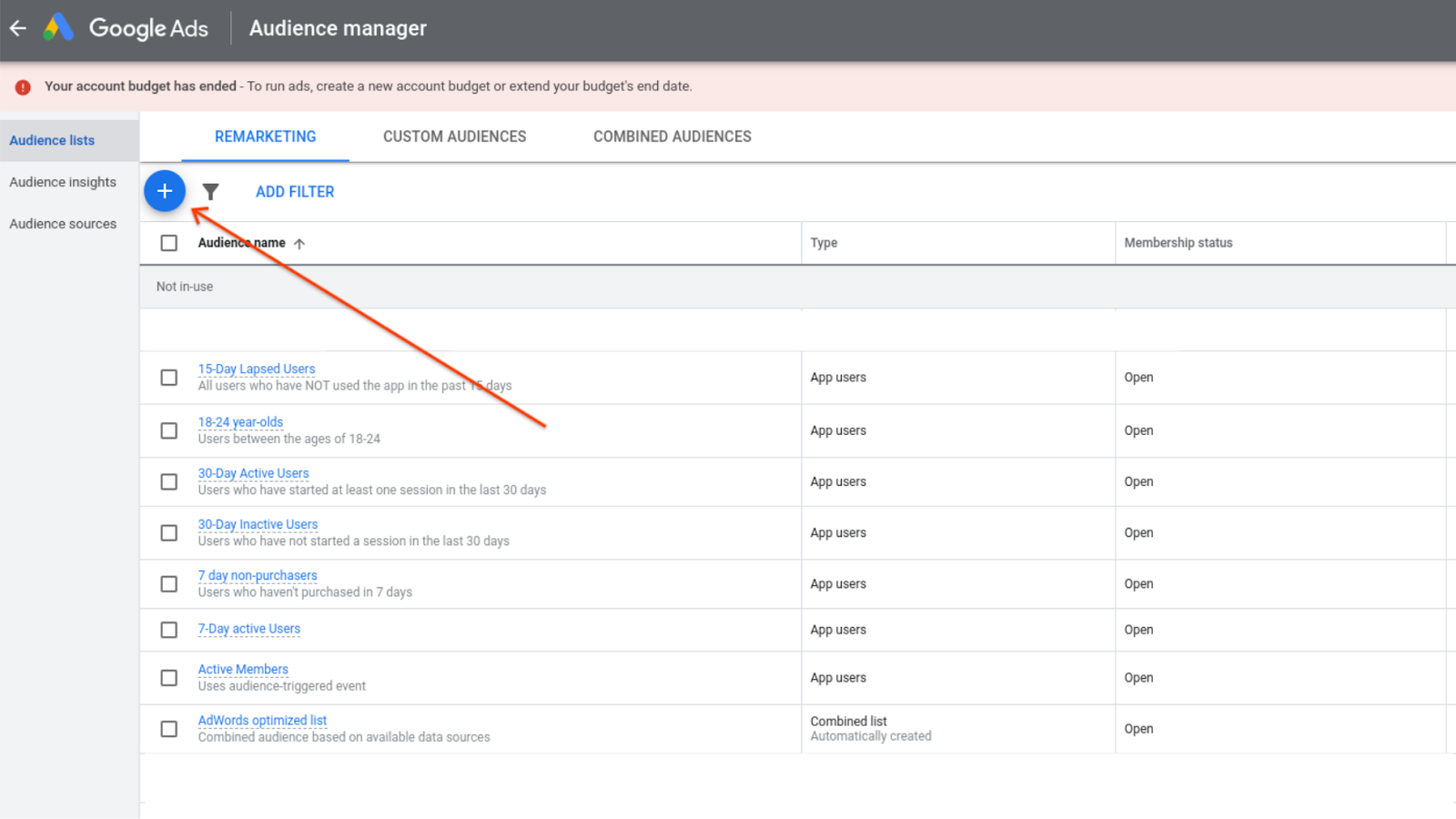Click the sort arrow beside Audience name

(299, 244)
